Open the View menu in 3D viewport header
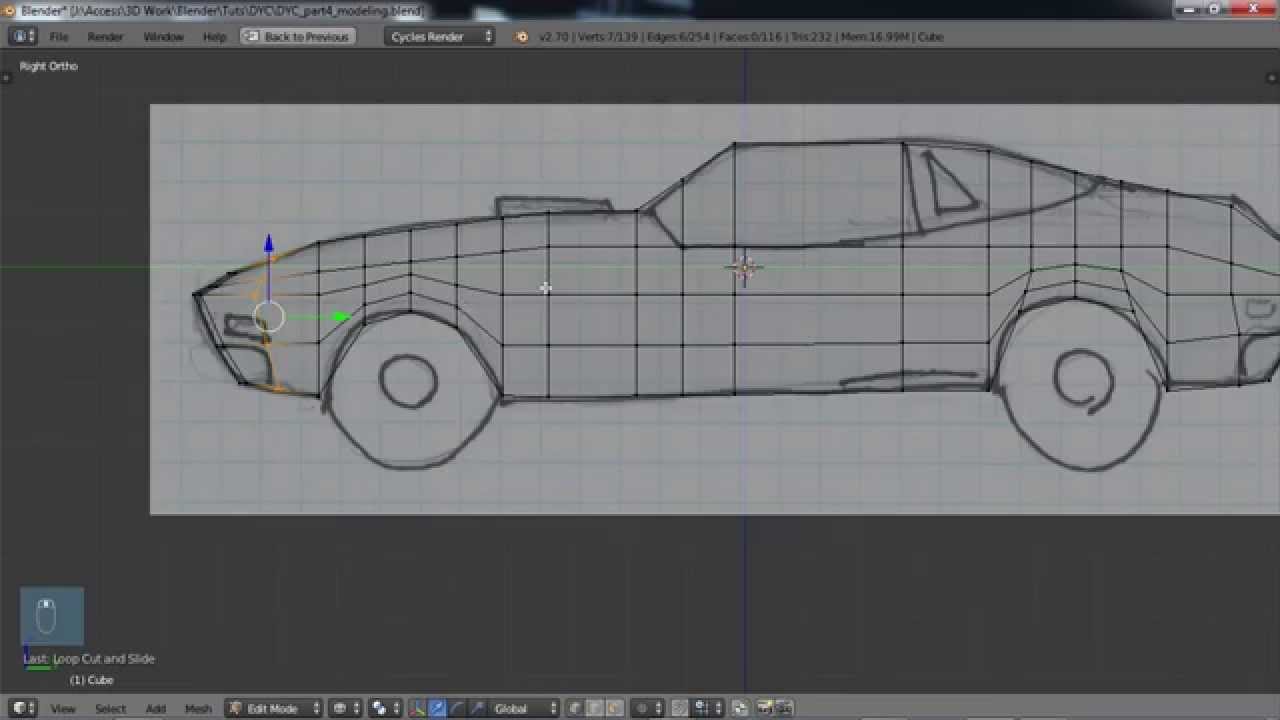 pos(63,708)
